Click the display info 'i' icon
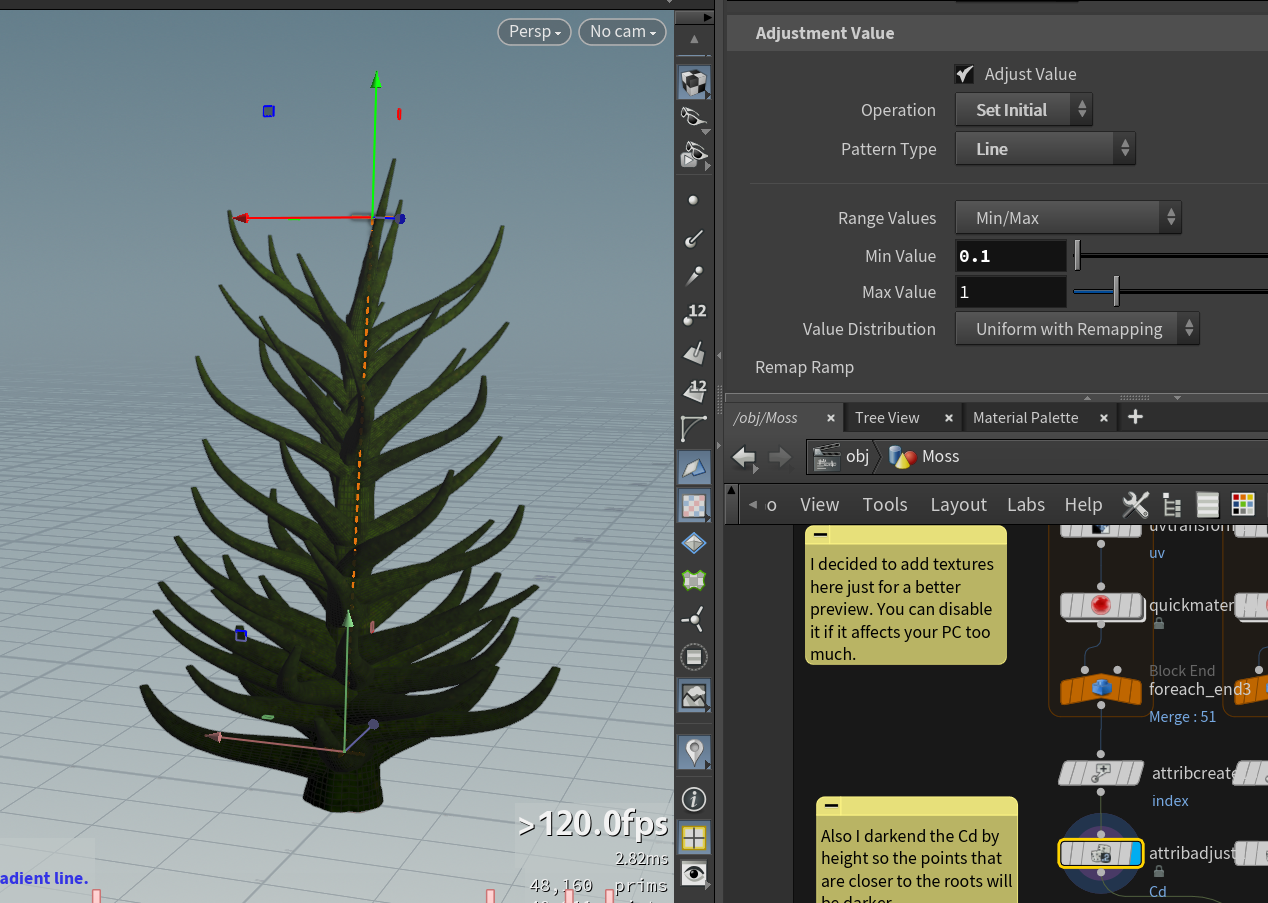The width and height of the screenshot is (1268, 903). (x=693, y=799)
